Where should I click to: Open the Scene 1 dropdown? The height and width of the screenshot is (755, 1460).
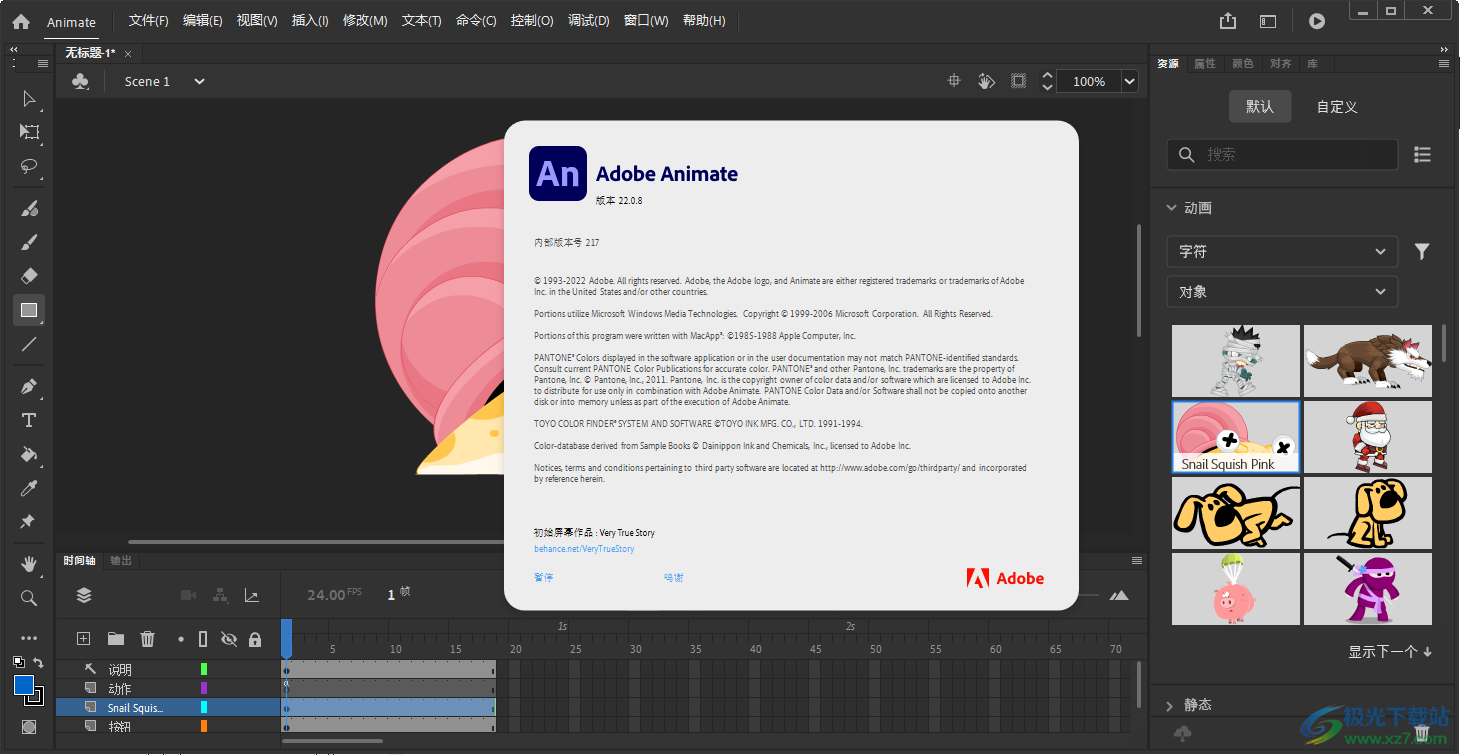point(199,82)
